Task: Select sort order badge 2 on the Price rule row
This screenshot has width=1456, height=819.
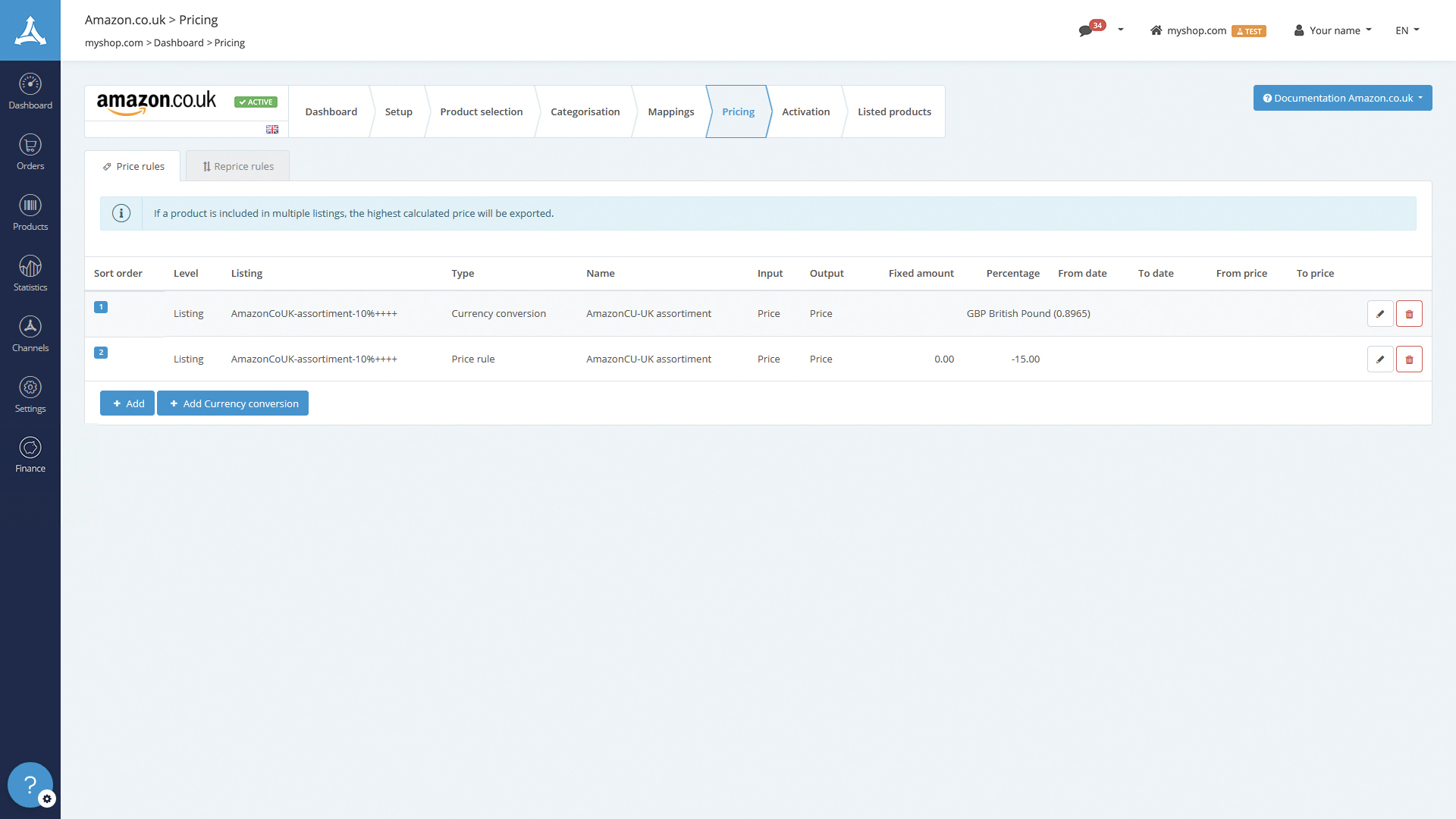Action: 101,352
